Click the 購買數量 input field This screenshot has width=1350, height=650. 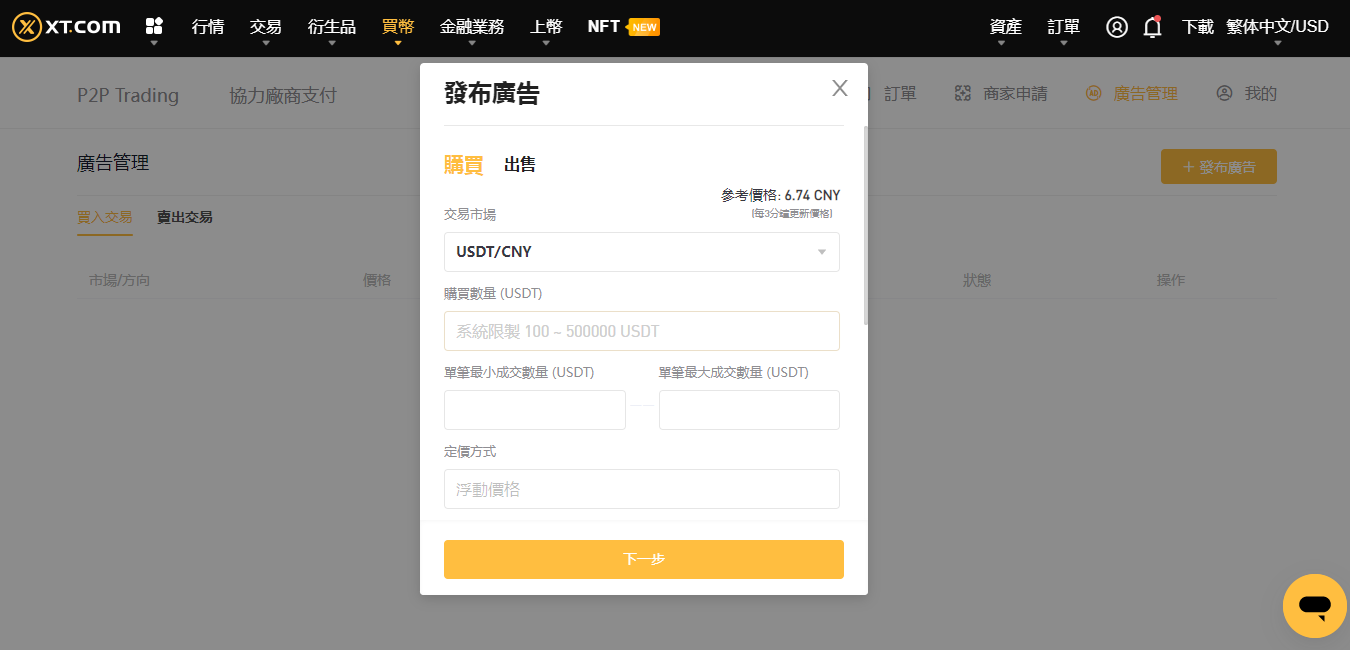[642, 331]
